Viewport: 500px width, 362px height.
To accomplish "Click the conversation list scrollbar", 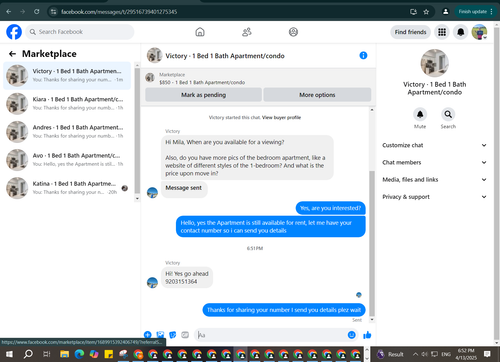I will 137,131.
